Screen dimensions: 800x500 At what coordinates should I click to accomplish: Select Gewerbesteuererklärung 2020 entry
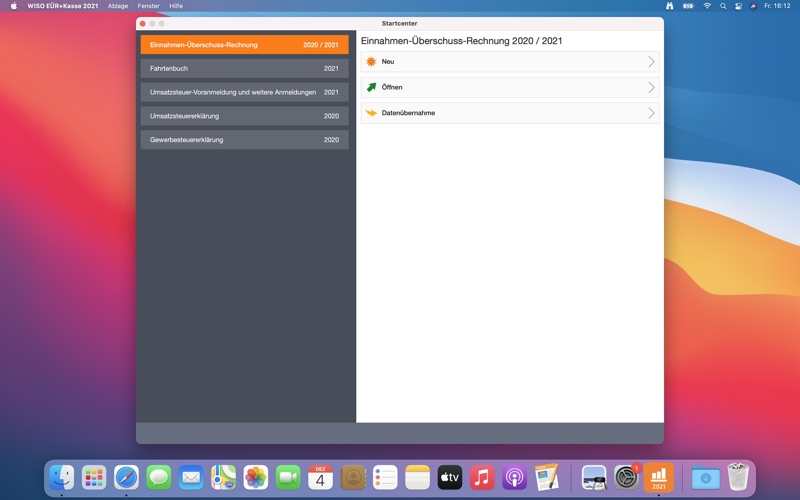tap(244, 140)
